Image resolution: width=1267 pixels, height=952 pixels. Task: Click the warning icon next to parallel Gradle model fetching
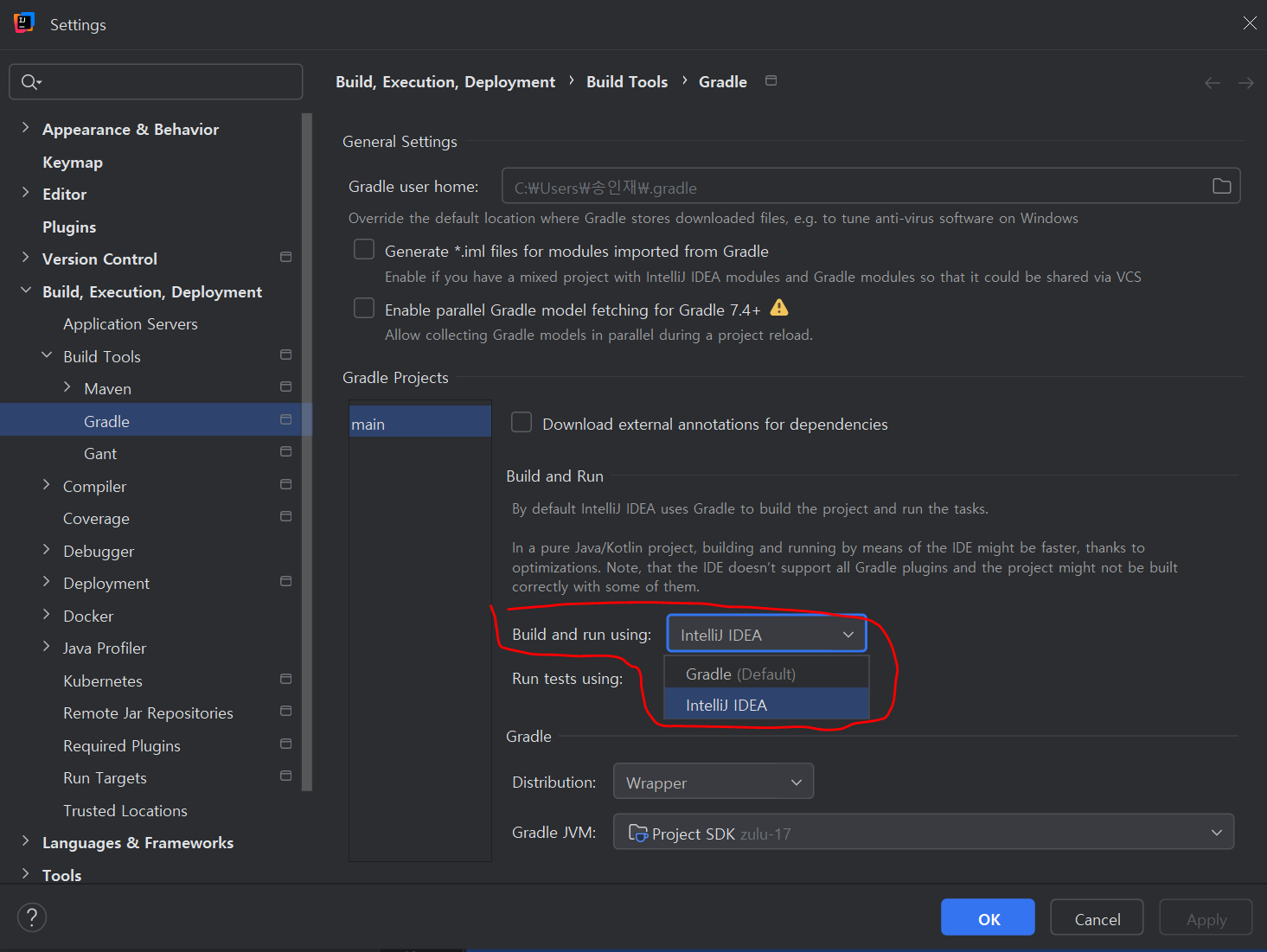[x=779, y=308]
